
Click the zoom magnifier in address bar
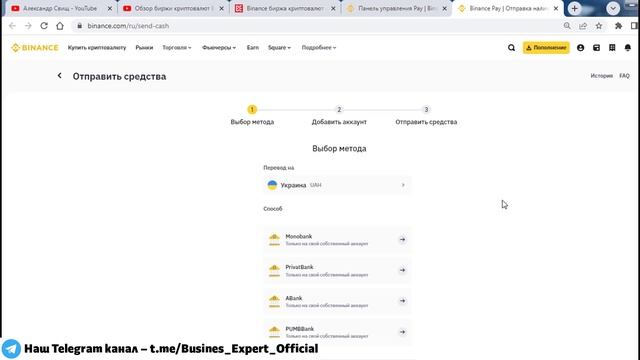coord(567,26)
